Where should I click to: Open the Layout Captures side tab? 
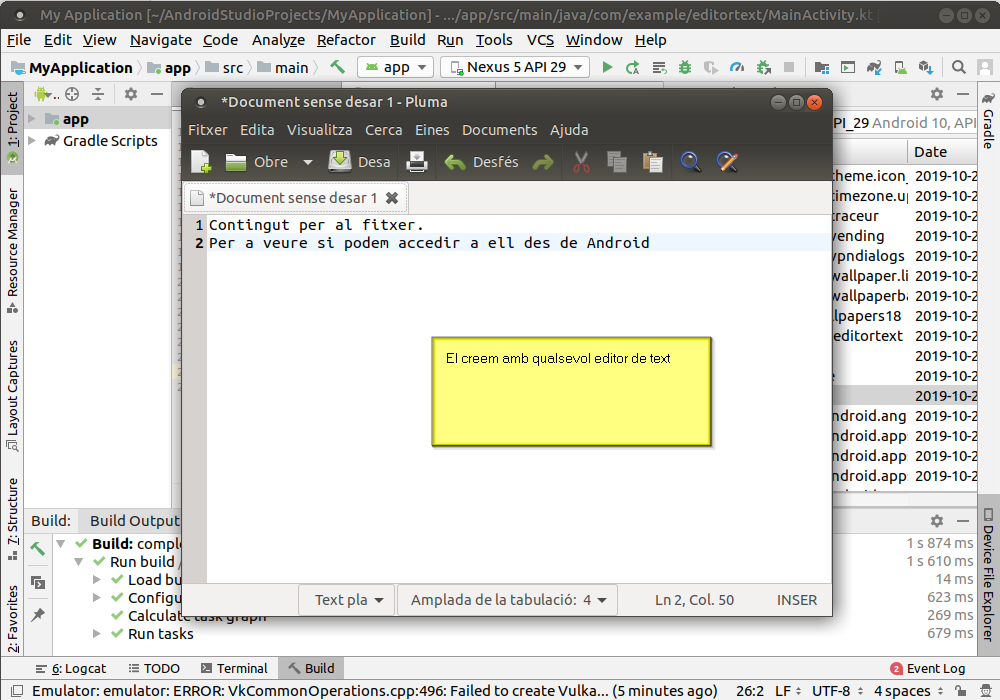click(x=12, y=395)
